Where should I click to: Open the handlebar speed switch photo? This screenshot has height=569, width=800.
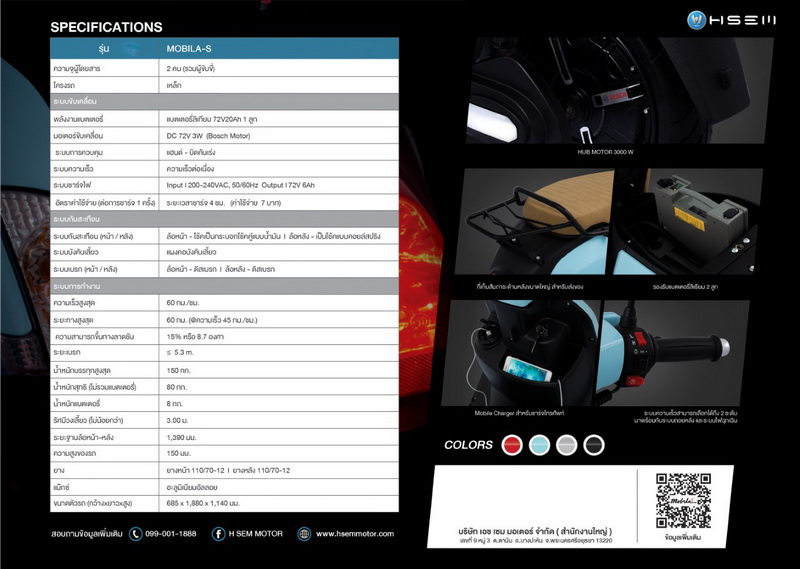point(672,353)
